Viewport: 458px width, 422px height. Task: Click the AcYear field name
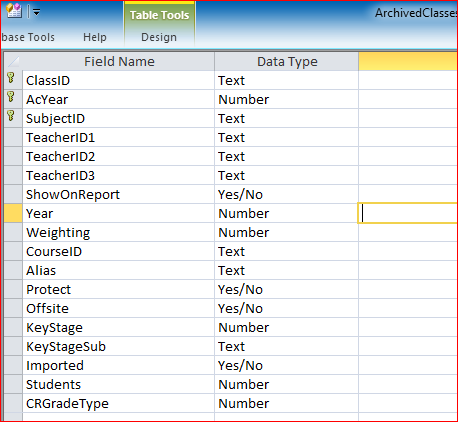47,100
